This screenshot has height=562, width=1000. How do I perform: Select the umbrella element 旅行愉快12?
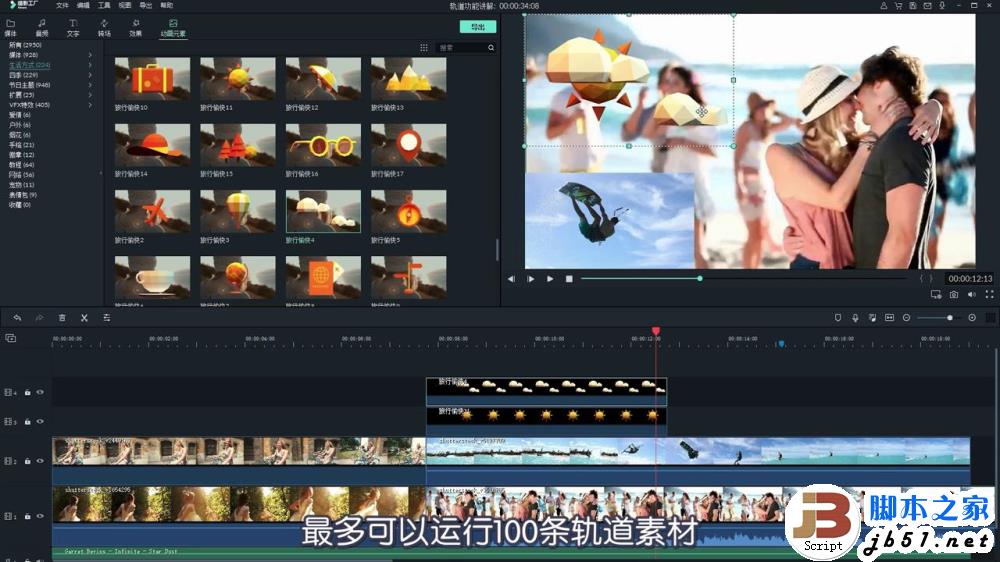coord(323,79)
